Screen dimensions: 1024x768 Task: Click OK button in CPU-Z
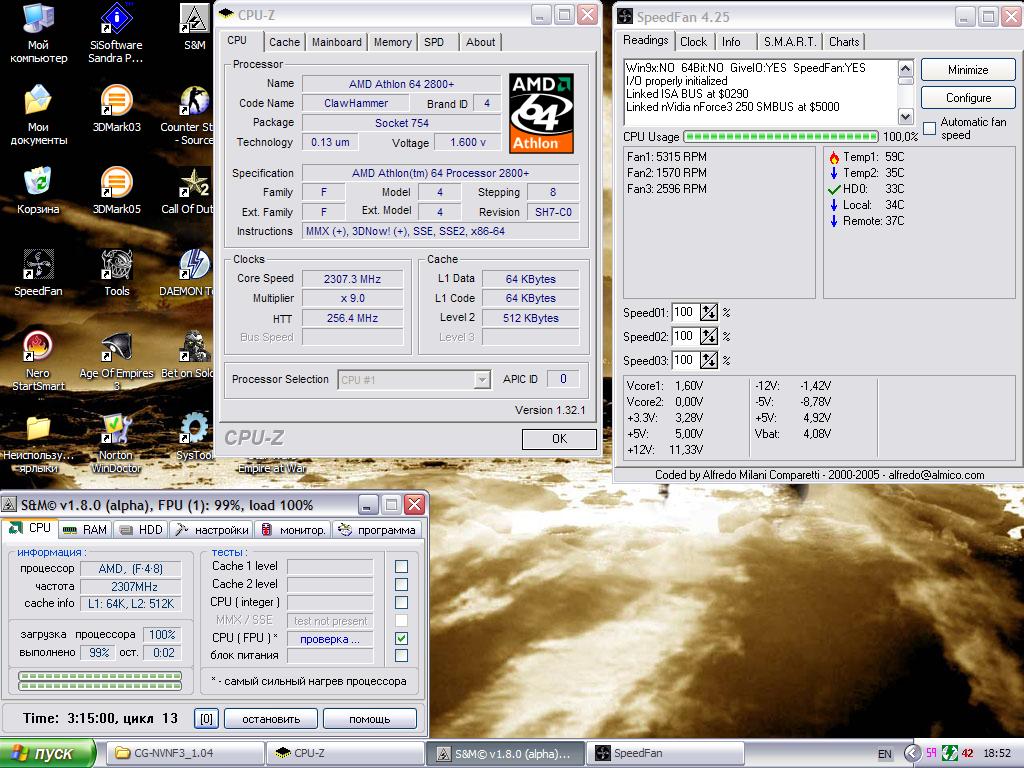[559, 439]
